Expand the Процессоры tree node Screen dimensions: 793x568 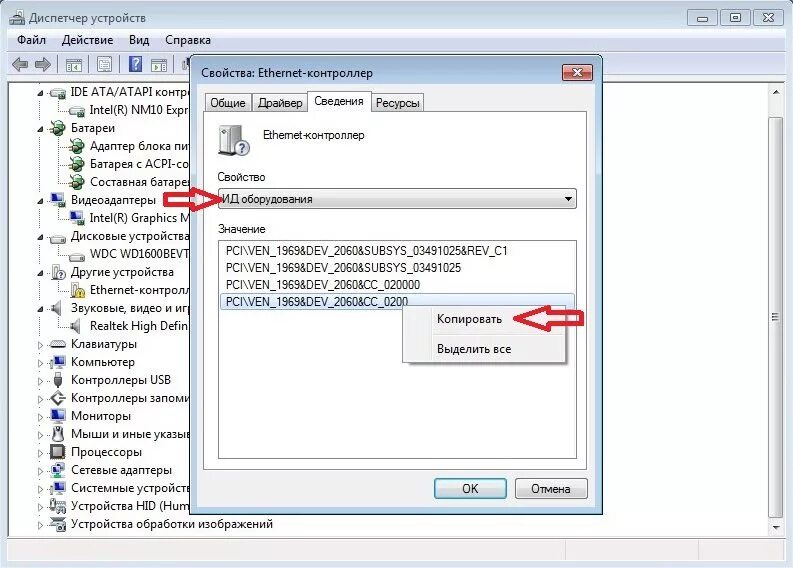40,453
